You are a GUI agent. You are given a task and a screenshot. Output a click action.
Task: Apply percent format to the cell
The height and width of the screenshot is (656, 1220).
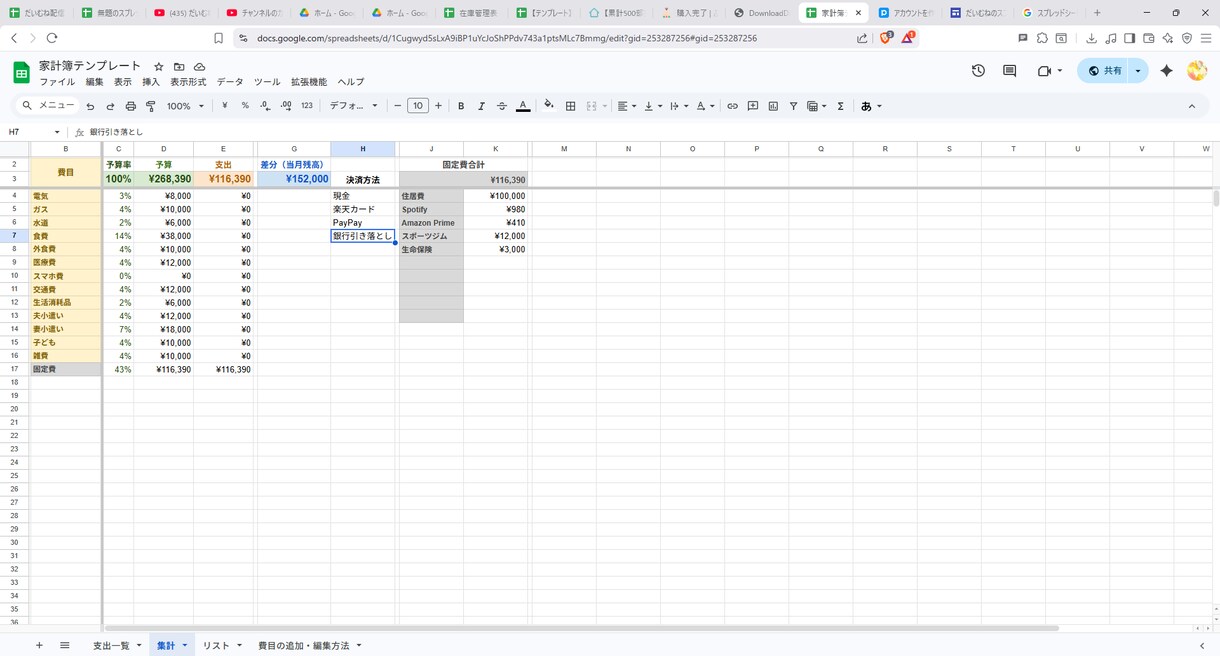(245, 106)
